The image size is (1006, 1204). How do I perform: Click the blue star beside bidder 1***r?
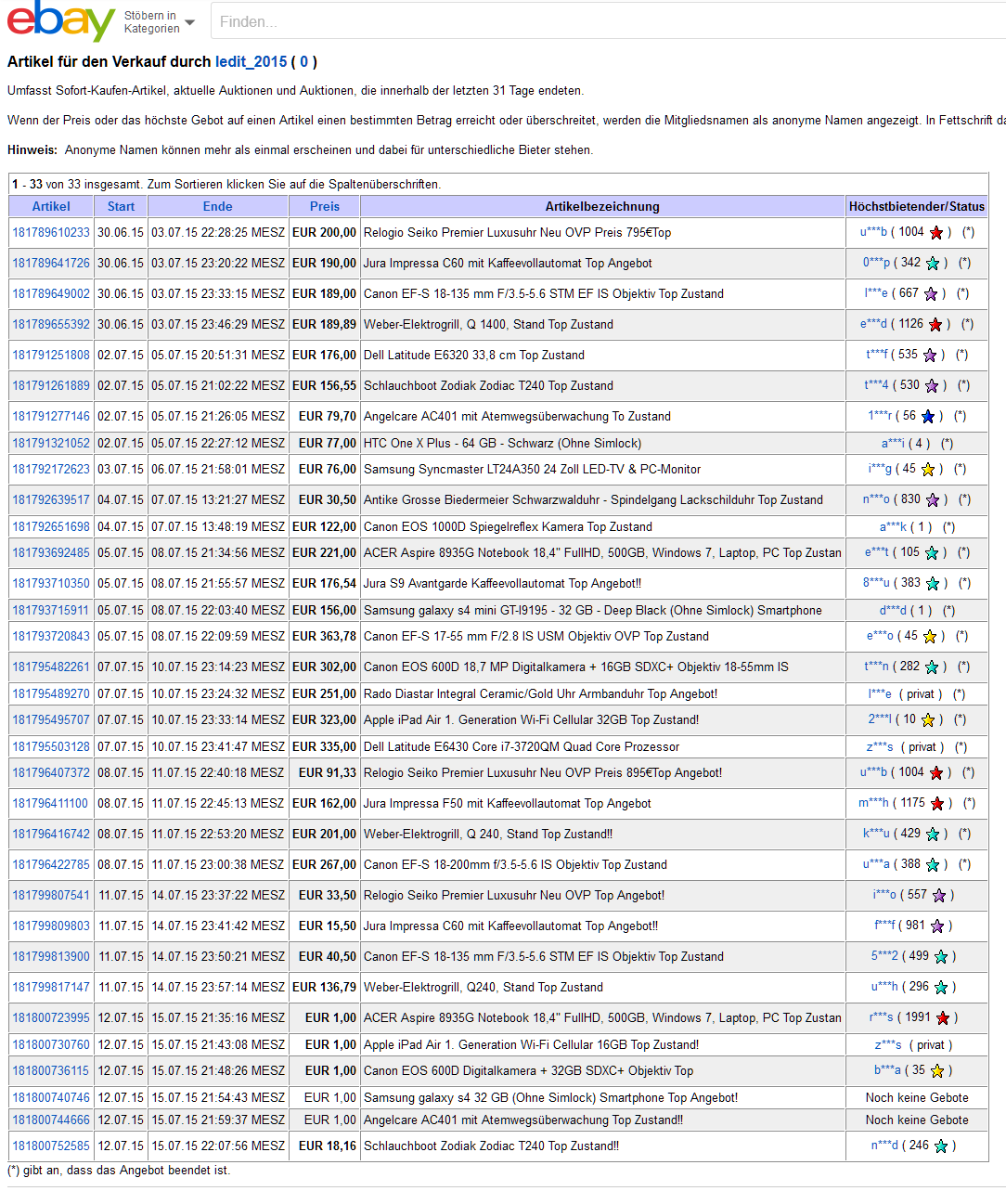(928, 417)
